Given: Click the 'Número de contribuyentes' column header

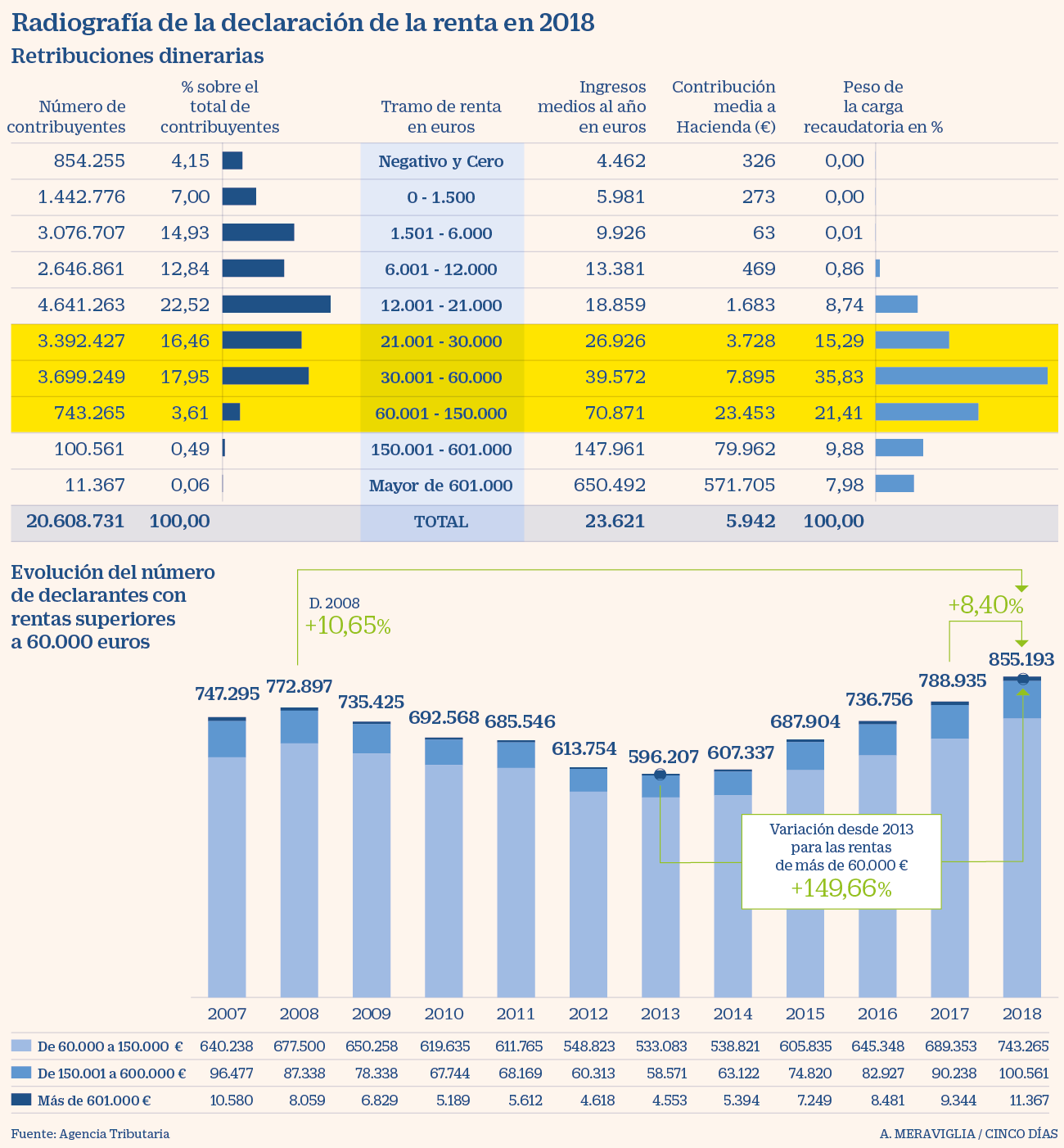Looking at the screenshot, I should tap(66, 116).
